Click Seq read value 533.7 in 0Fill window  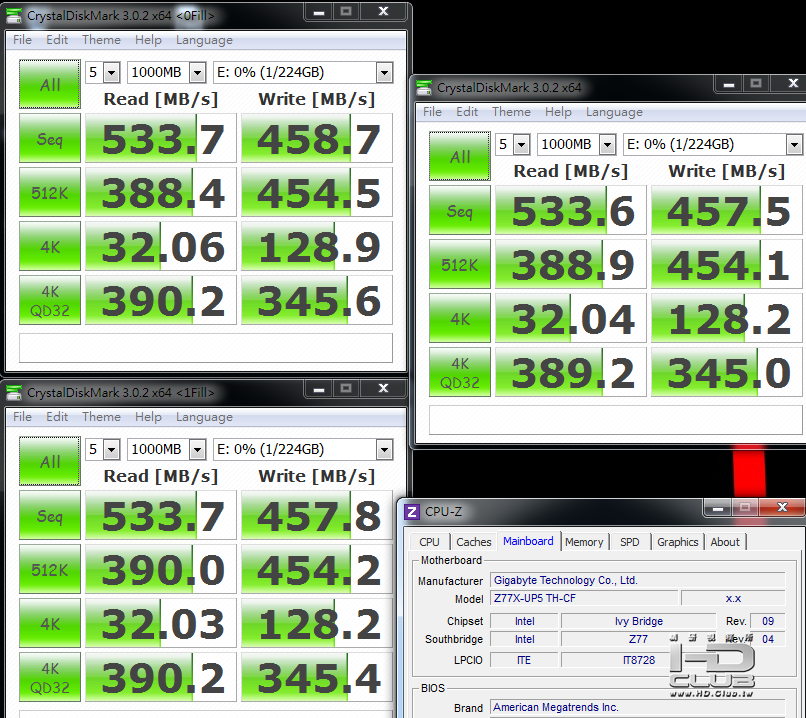pyautogui.click(x=161, y=138)
